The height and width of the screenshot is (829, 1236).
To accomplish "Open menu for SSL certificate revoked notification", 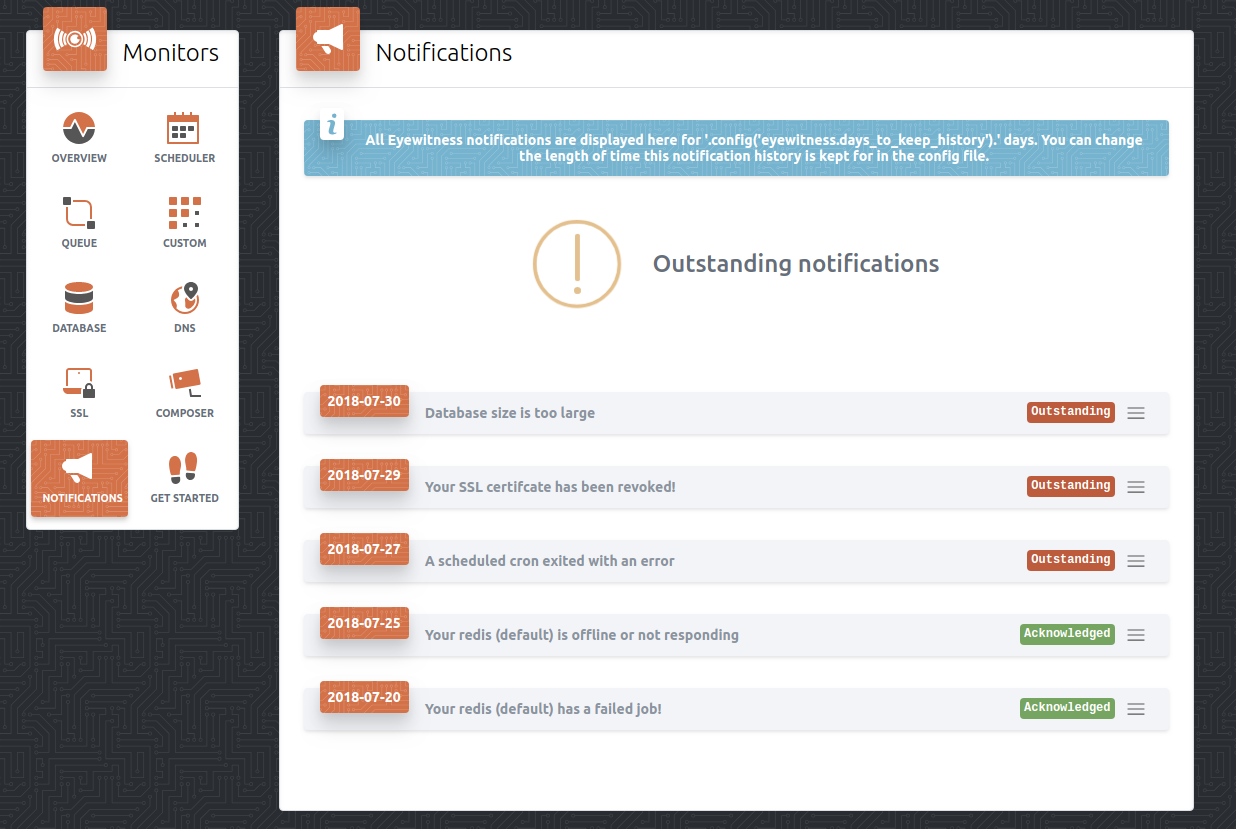I will click(x=1136, y=487).
